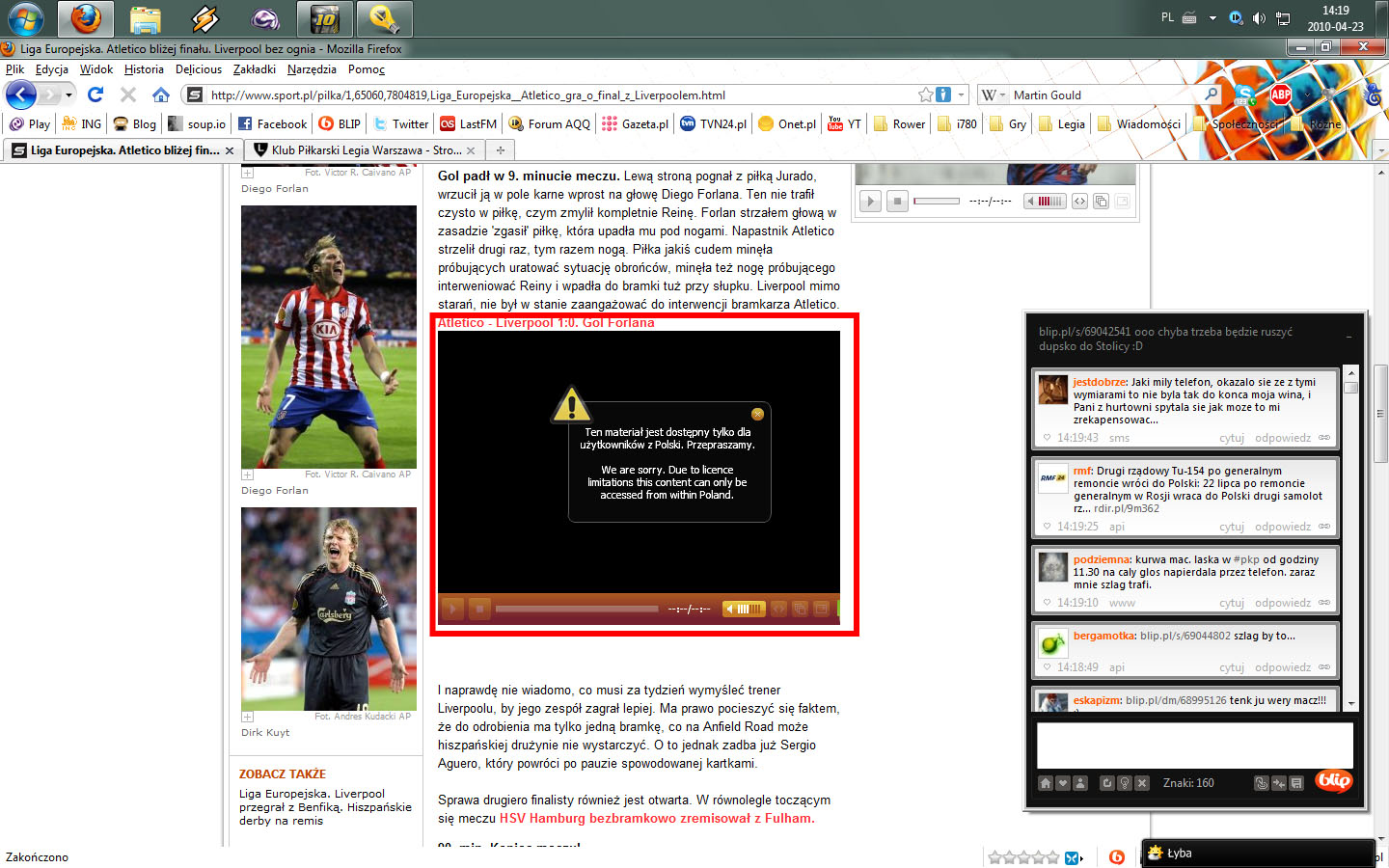Go to the Firefox home page

tap(161, 95)
